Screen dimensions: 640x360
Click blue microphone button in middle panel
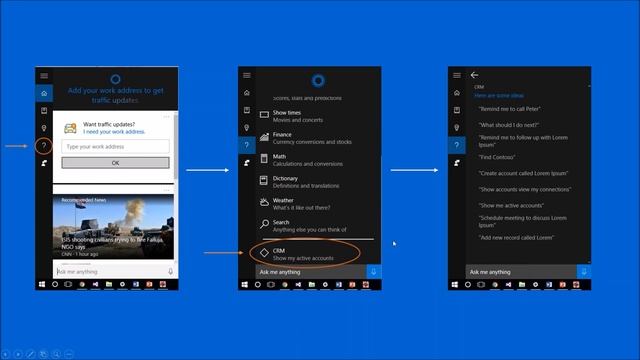pyautogui.click(x=373, y=272)
